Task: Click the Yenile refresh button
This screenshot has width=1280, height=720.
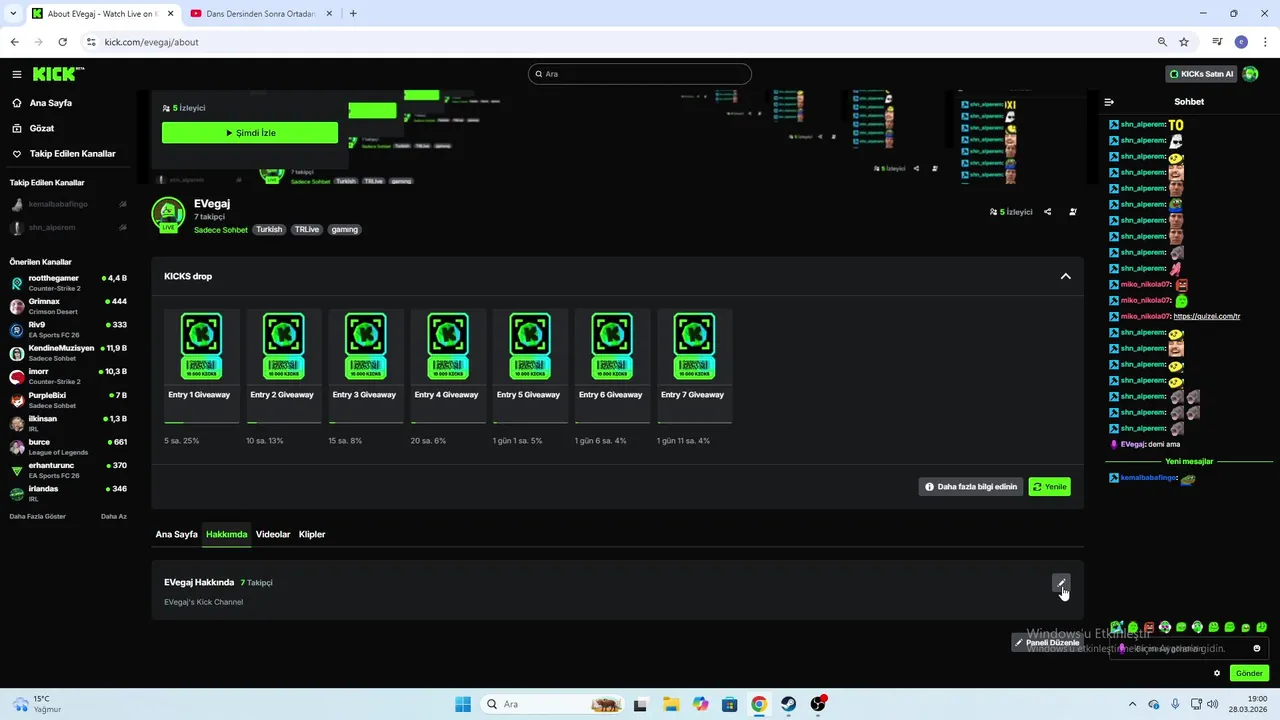Action: [x=1050, y=487]
